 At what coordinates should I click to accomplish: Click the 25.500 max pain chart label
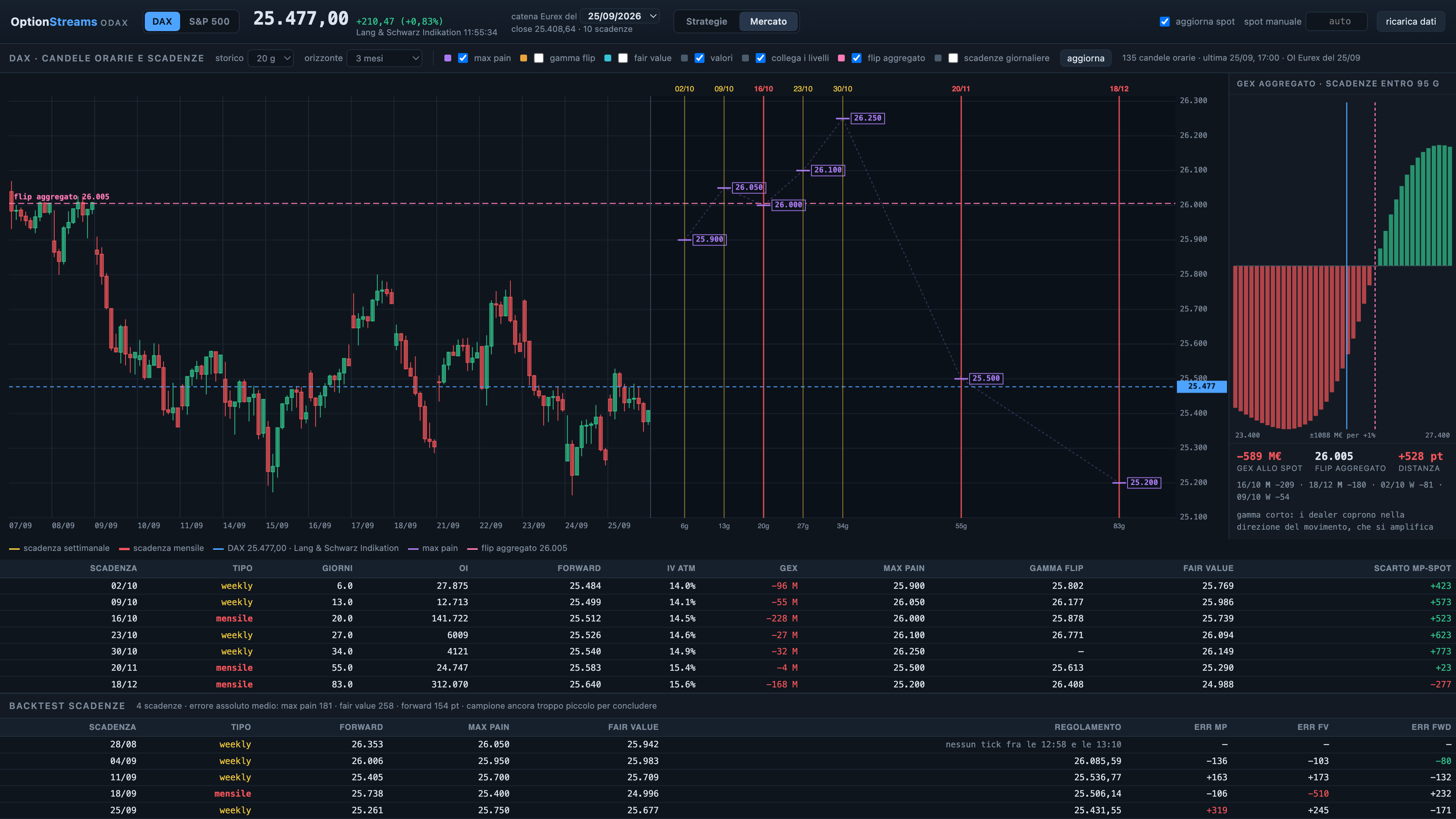point(986,379)
